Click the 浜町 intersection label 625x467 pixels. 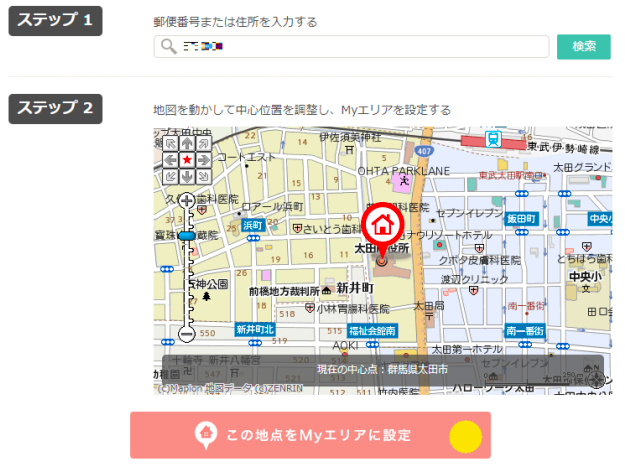[x=253, y=226]
